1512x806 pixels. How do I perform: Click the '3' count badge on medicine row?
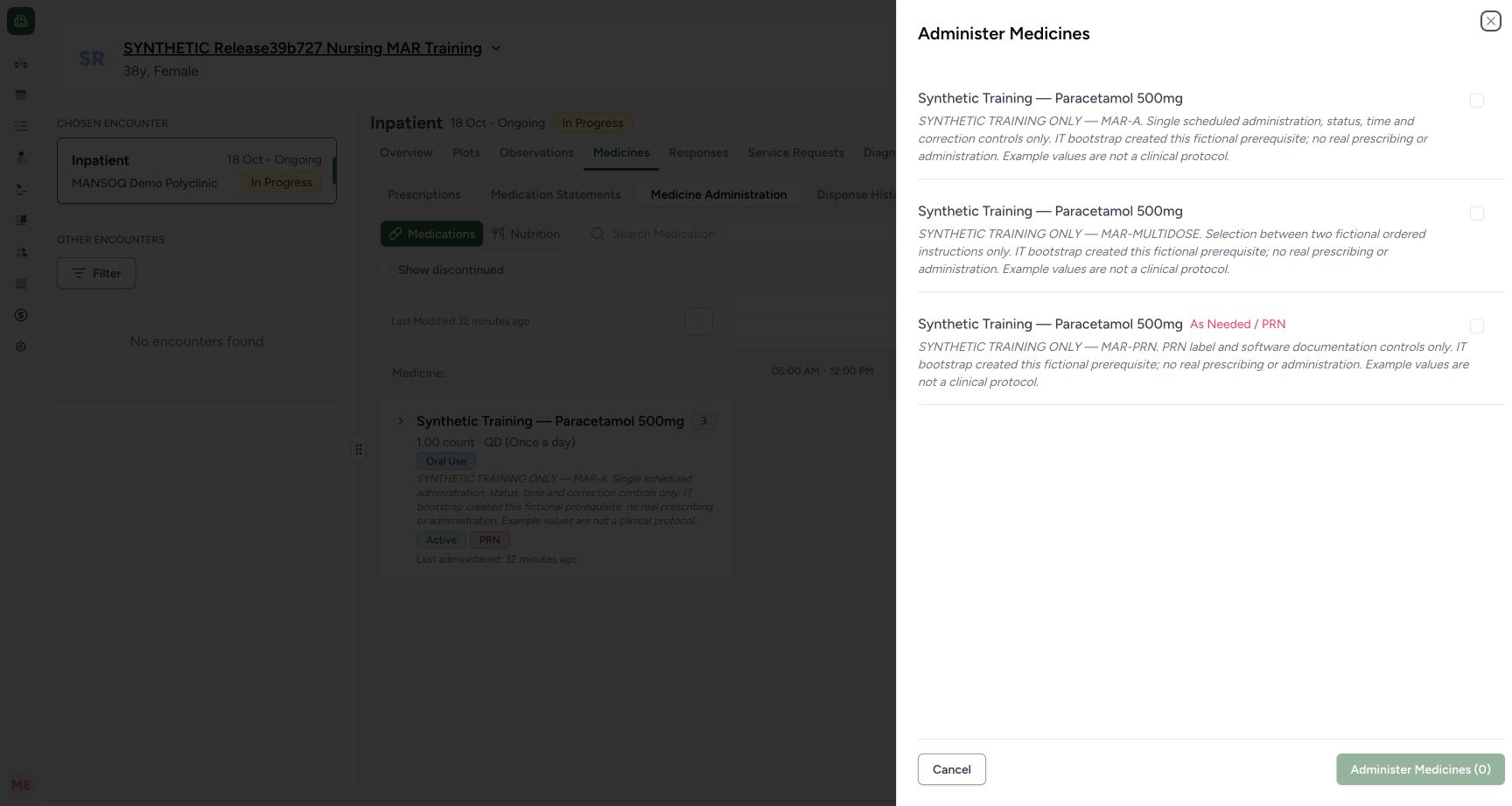point(703,421)
